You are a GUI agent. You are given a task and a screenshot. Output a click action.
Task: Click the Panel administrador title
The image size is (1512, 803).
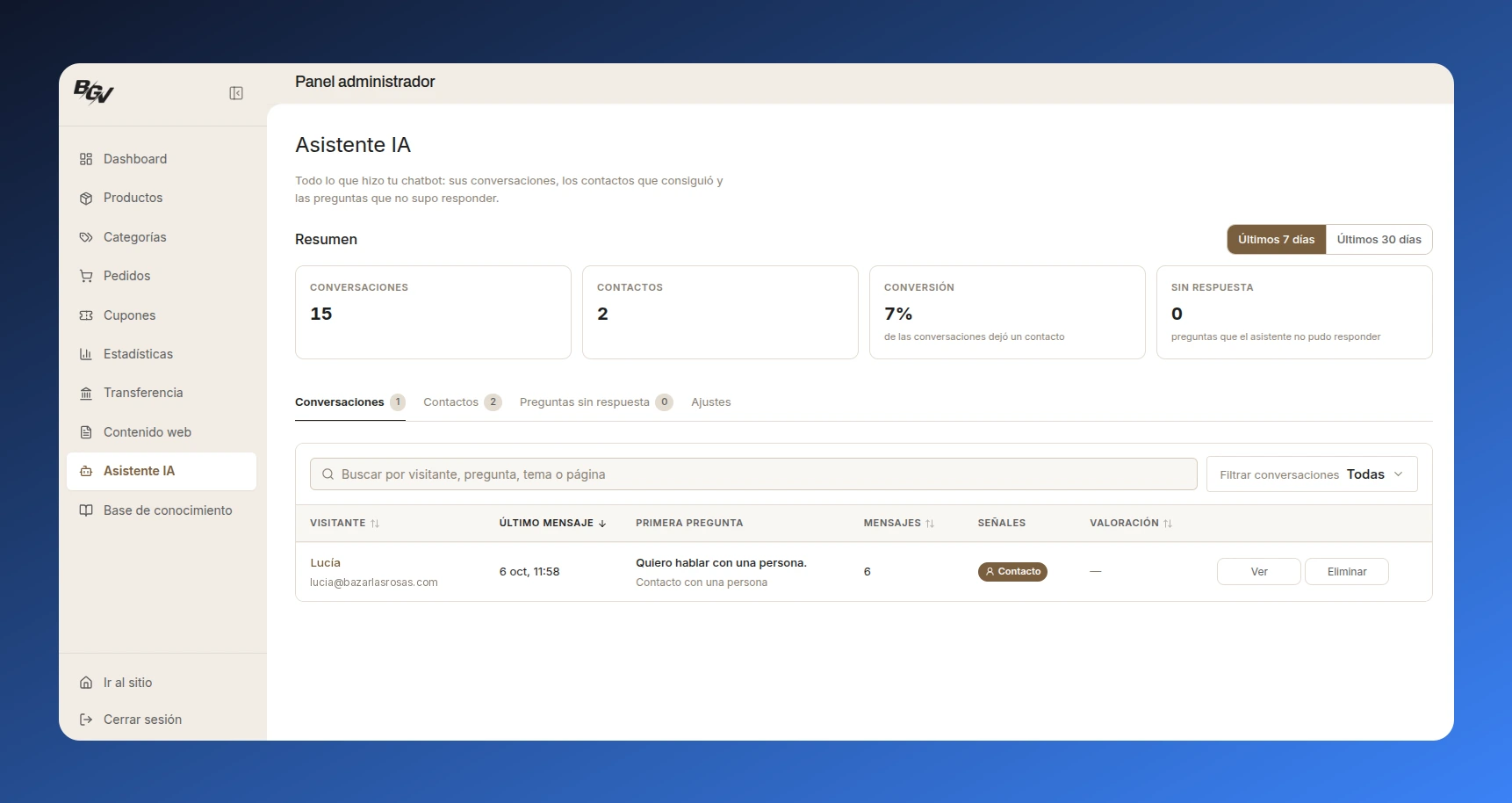[x=365, y=82]
